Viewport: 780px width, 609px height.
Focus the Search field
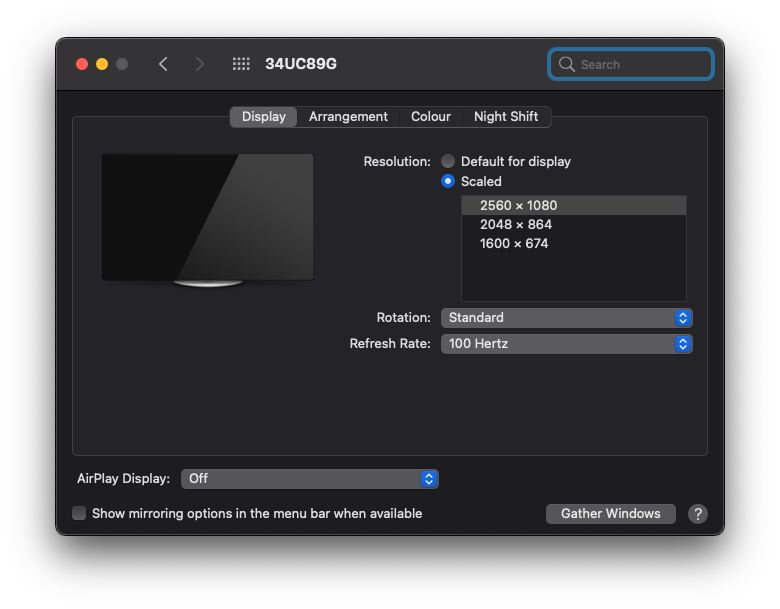631,64
